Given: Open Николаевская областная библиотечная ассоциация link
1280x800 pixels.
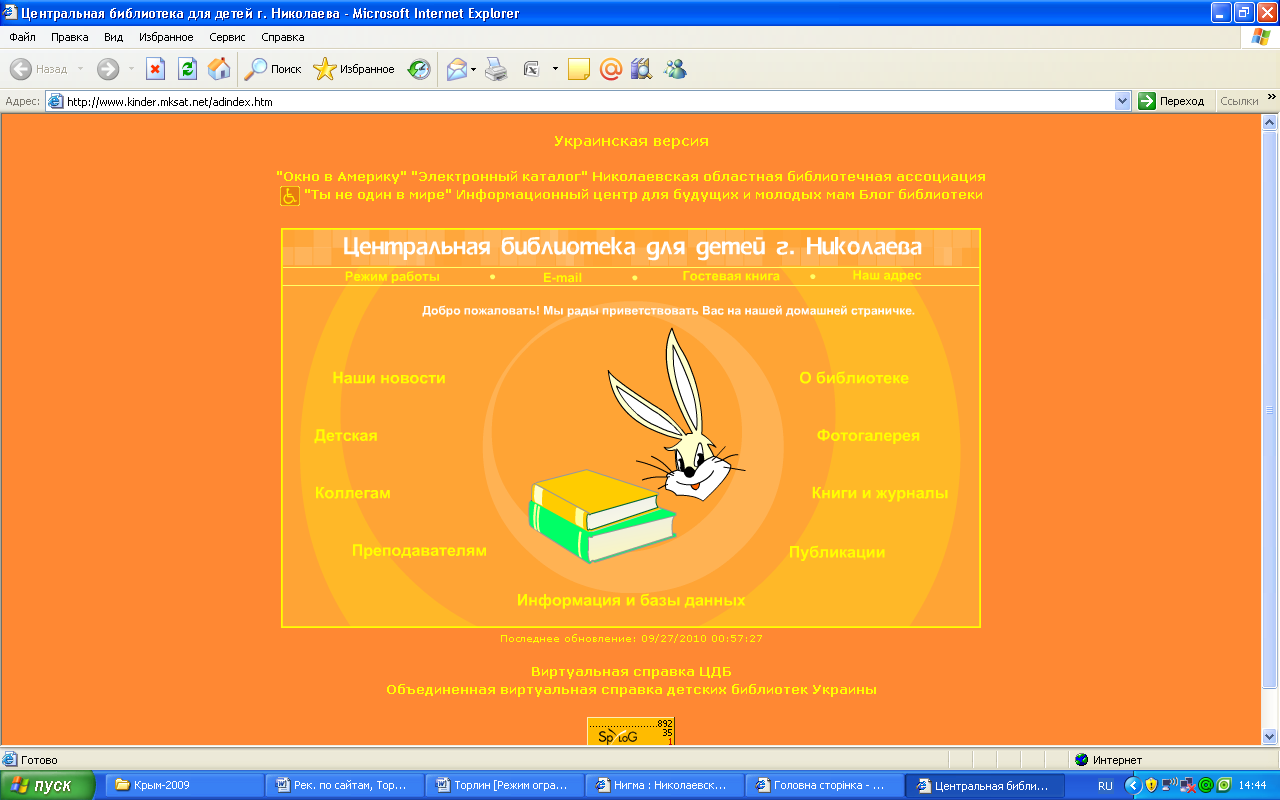Looking at the screenshot, I should tap(790, 176).
